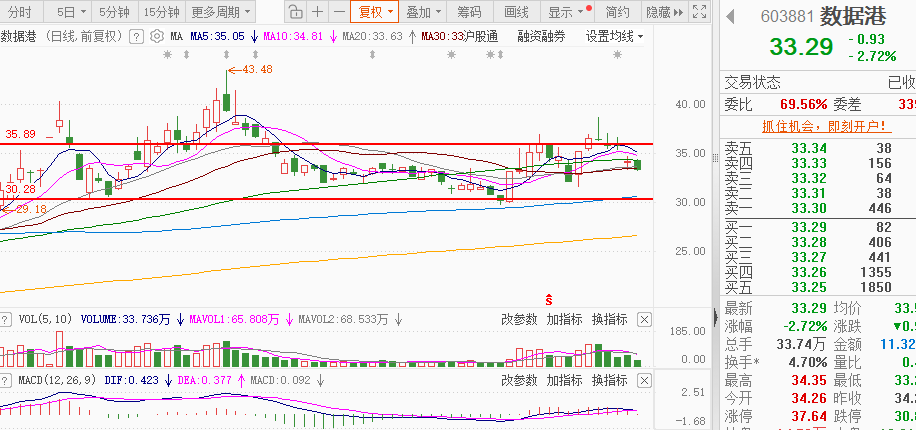Open the 叠加 overlay dropdown
916x430 pixels.
(x=423, y=12)
